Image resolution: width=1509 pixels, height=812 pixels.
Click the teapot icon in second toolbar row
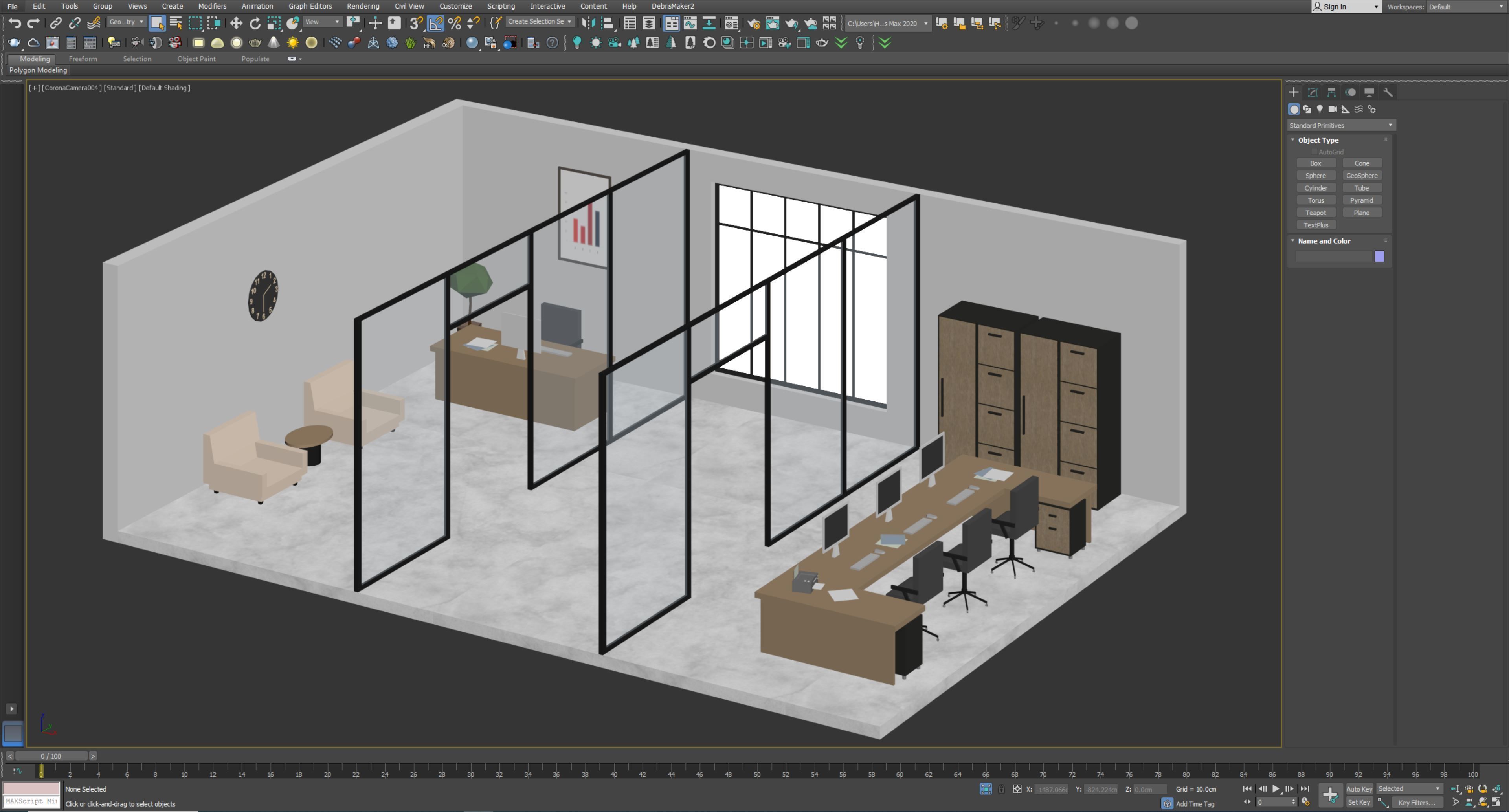point(14,43)
